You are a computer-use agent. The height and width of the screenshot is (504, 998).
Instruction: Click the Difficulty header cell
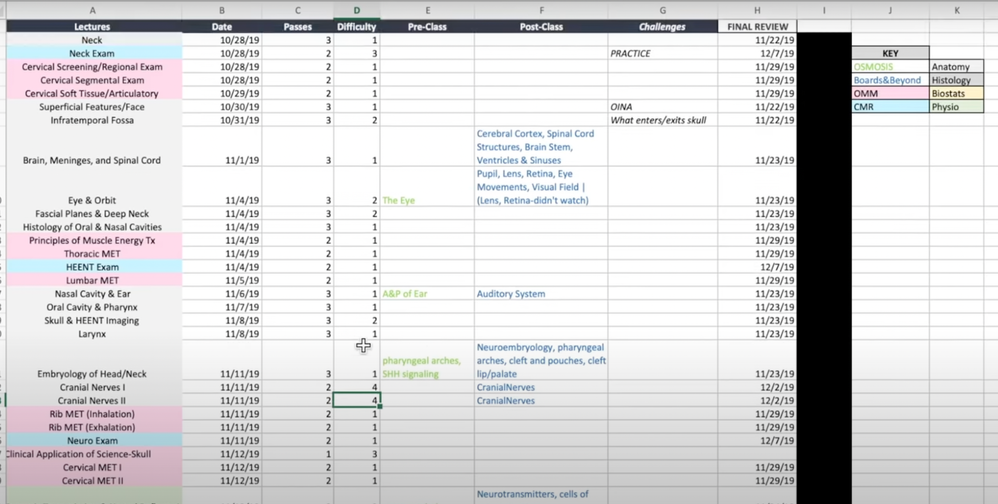[x=356, y=27]
